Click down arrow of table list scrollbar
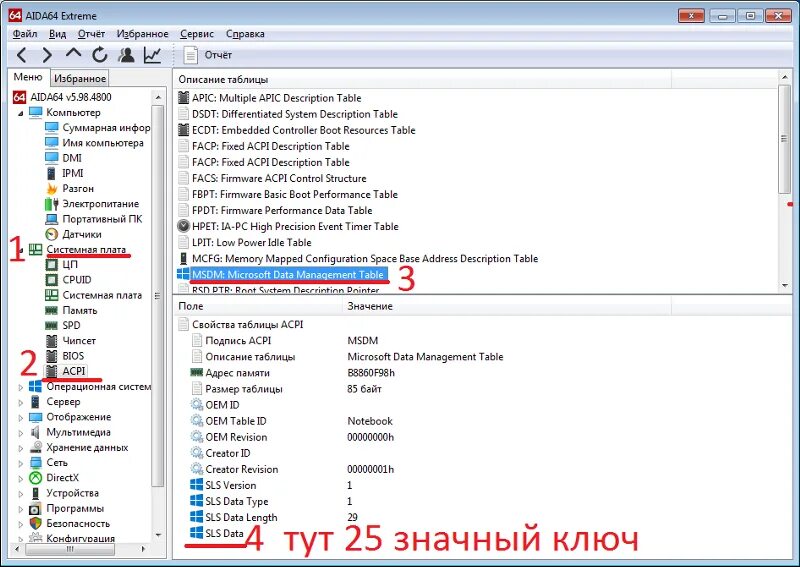800x567 pixels. point(785,286)
